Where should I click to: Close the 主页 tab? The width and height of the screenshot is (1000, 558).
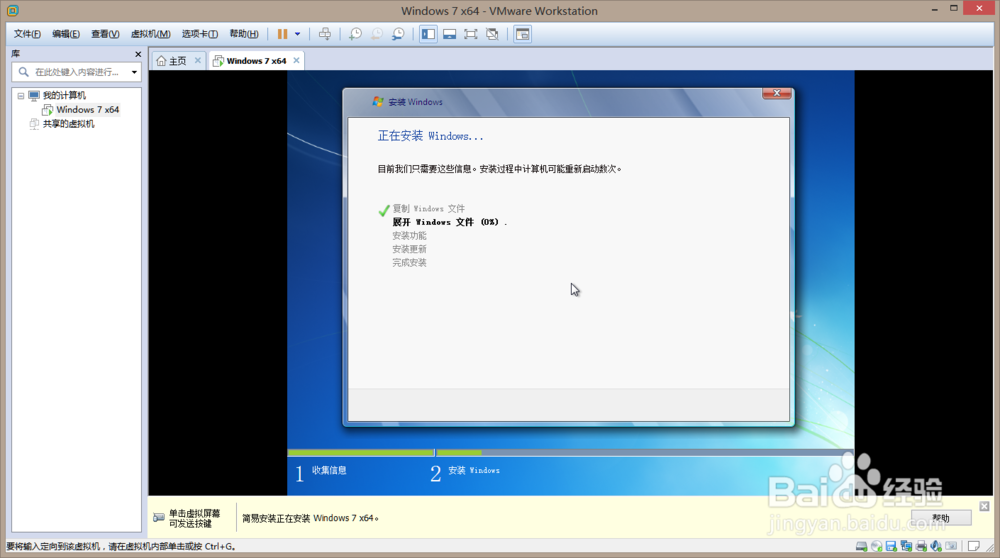point(198,60)
